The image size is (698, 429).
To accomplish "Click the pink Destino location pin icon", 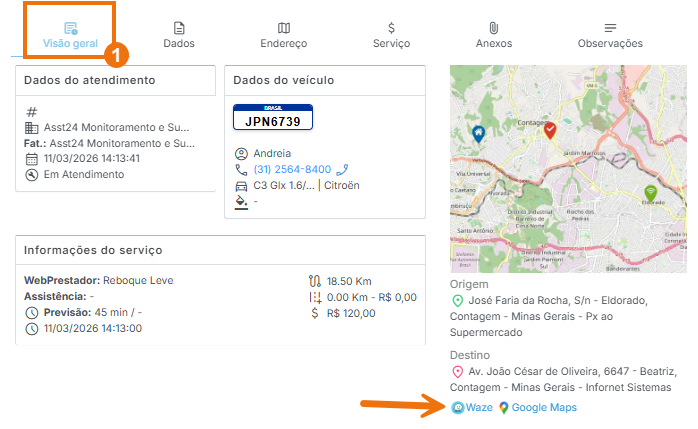I will 457,373.
